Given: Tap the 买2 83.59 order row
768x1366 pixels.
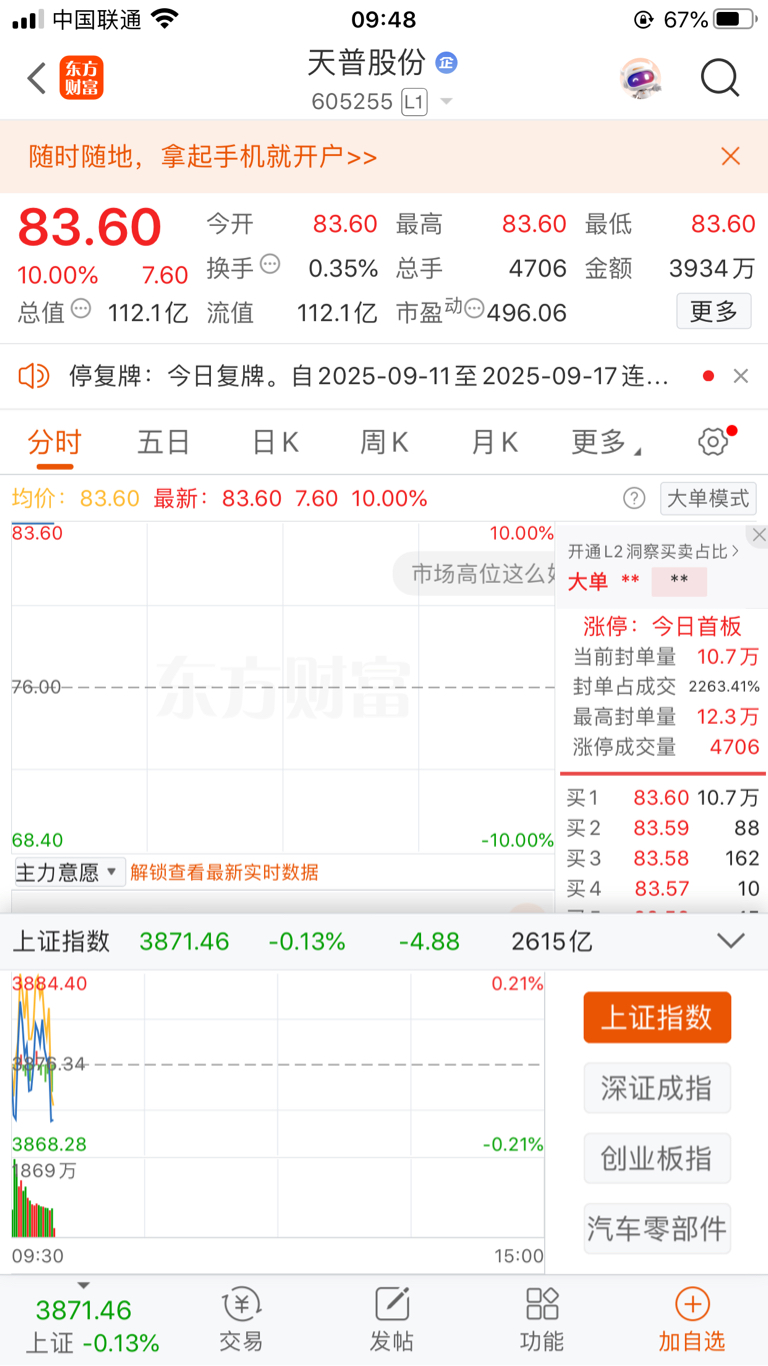Looking at the screenshot, I should tap(662, 828).
